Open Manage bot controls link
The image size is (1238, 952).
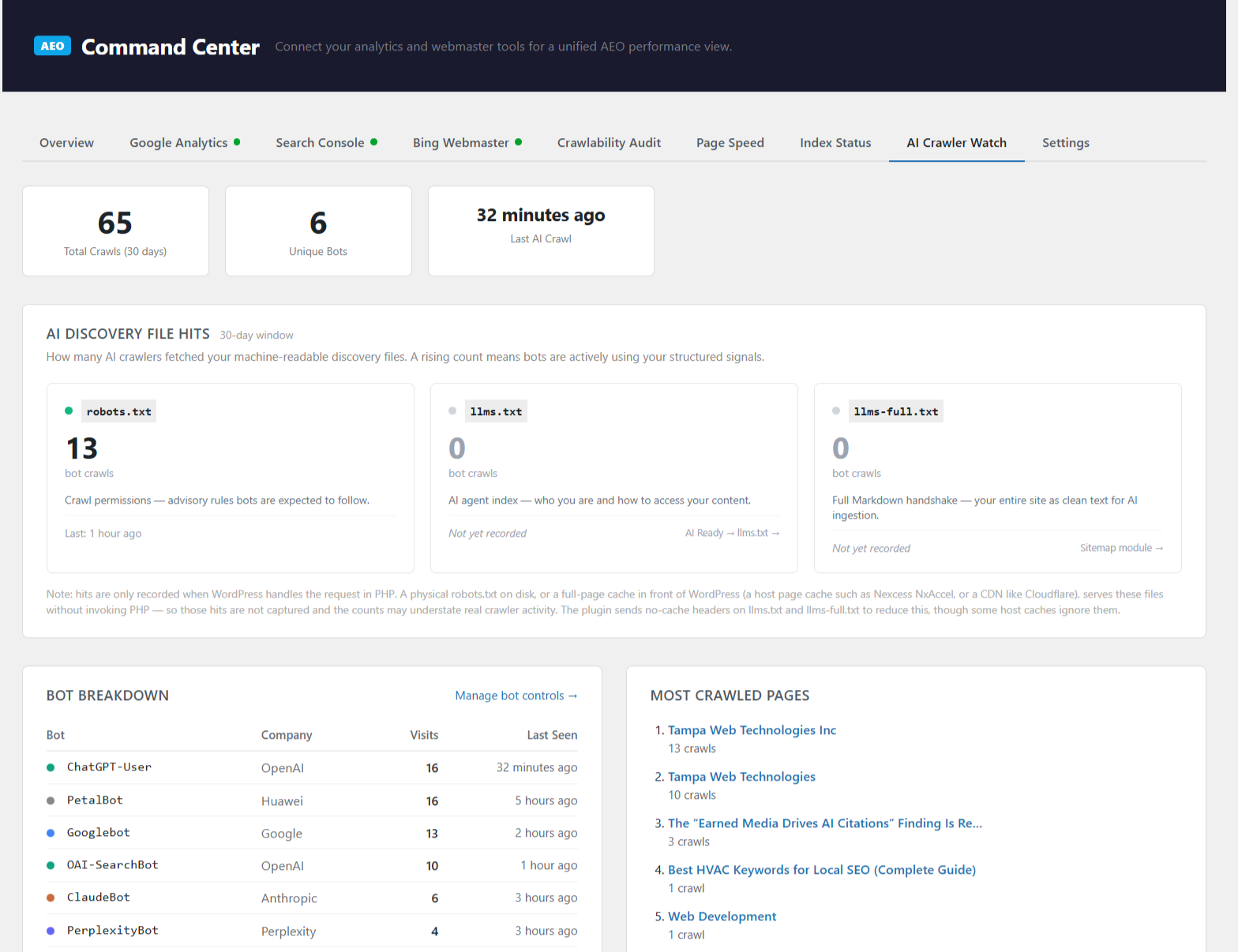(x=516, y=695)
